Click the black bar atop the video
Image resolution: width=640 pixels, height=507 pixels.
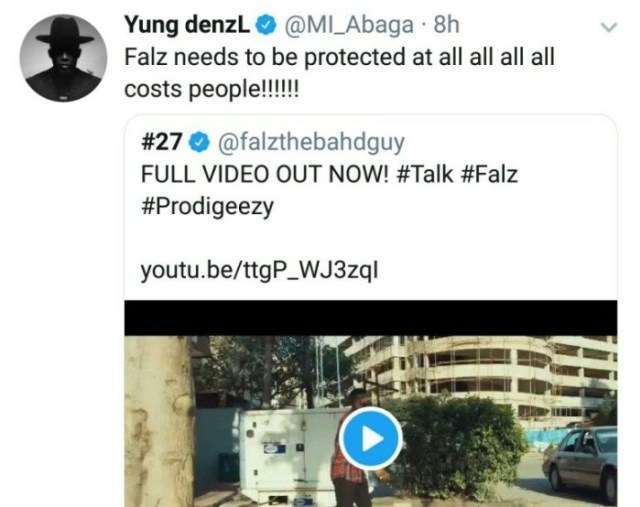point(370,318)
